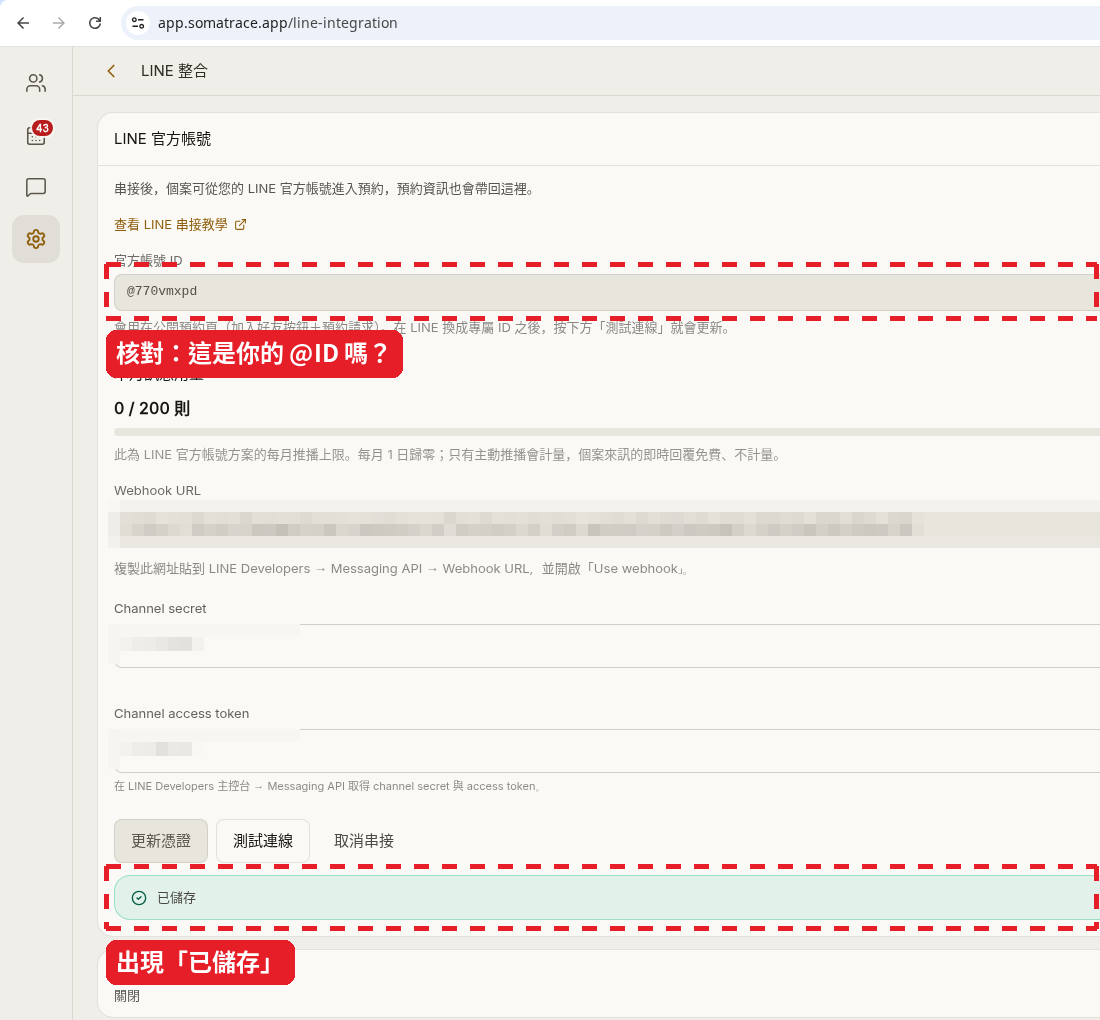The width and height of the screenshot is (1100, 1020).
Task: Click the 取消串接 button
Action: tap(363, 840)
